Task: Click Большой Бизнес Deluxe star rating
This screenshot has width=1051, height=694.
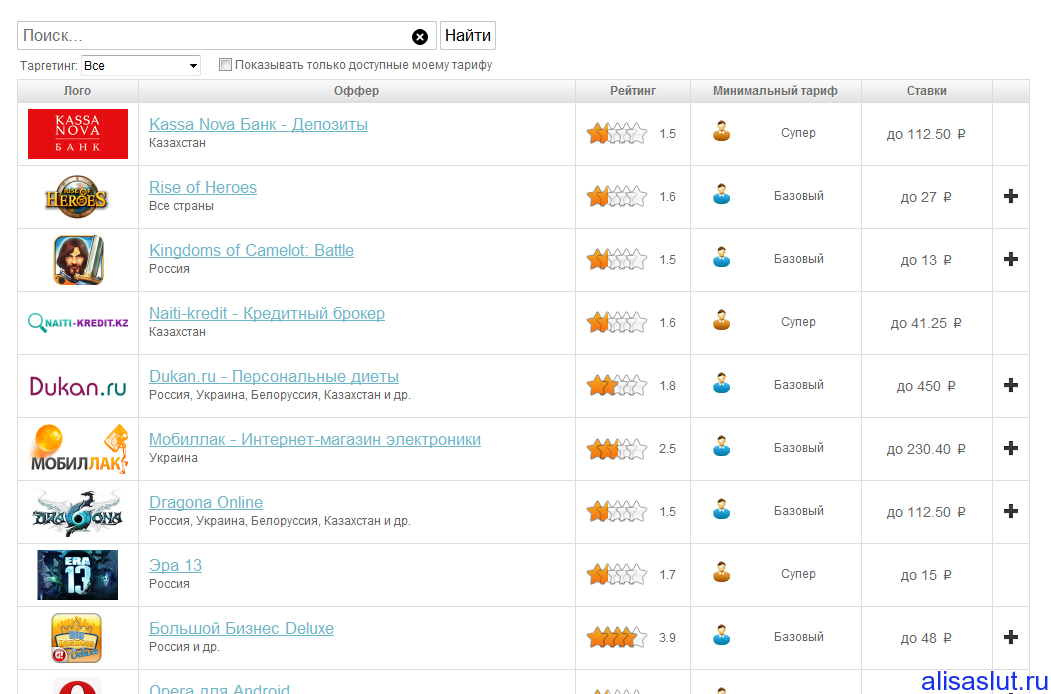Action: pyautogui.click(x=617, y=638)
